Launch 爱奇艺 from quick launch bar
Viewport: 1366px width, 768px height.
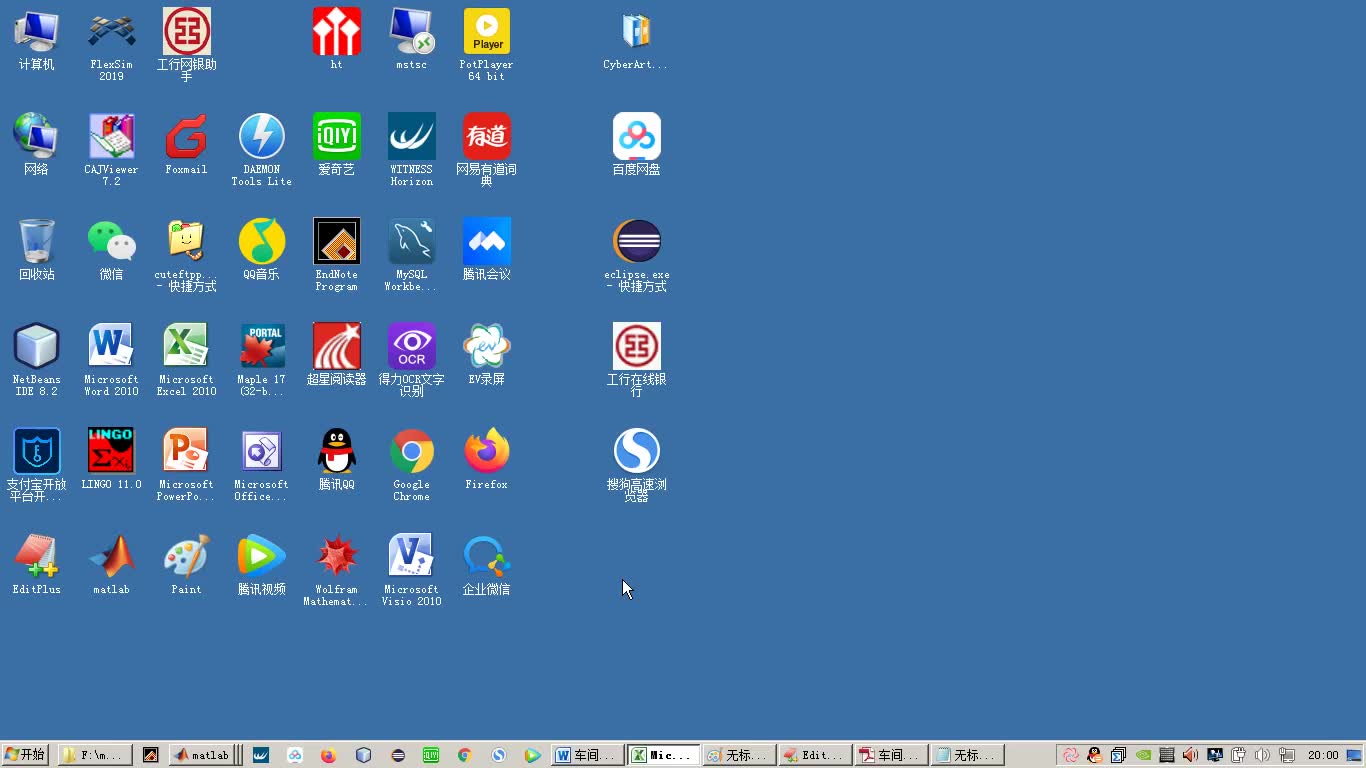point(431,755)
